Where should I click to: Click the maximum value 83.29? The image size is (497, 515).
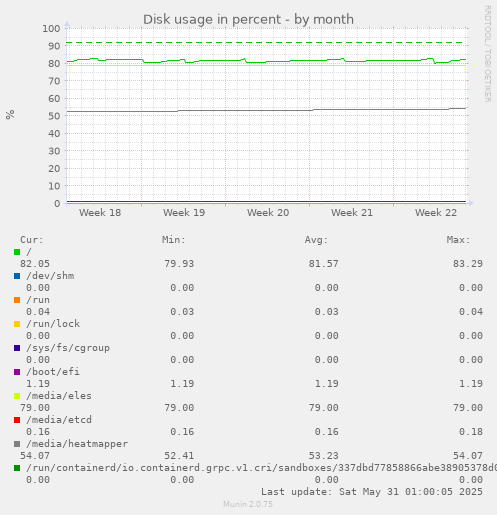pos(468,264)
